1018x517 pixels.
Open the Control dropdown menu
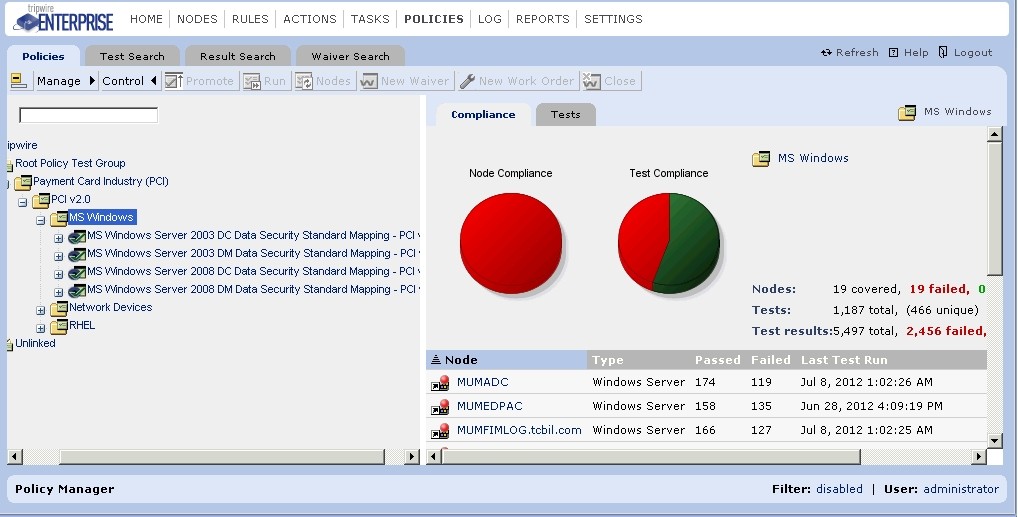(130, 81)
